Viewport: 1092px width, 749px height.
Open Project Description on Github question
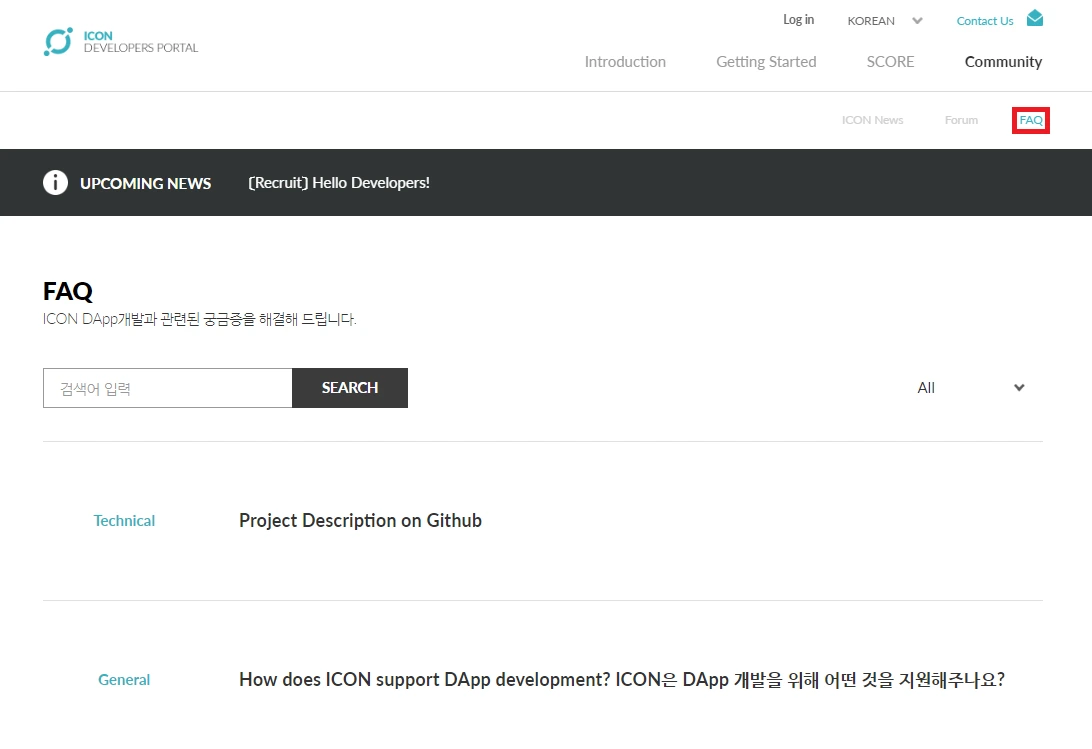360,520
